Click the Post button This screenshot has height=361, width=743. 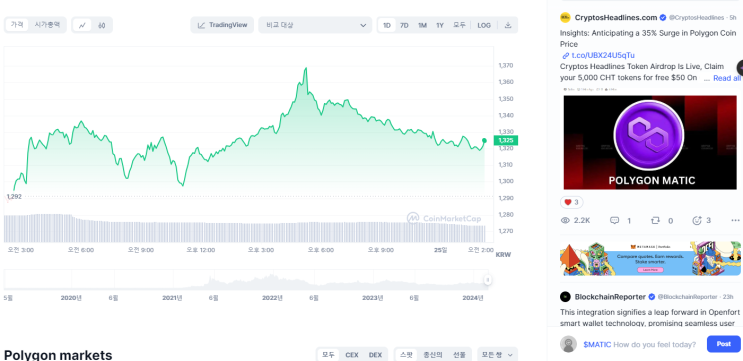tap(723, 344)
